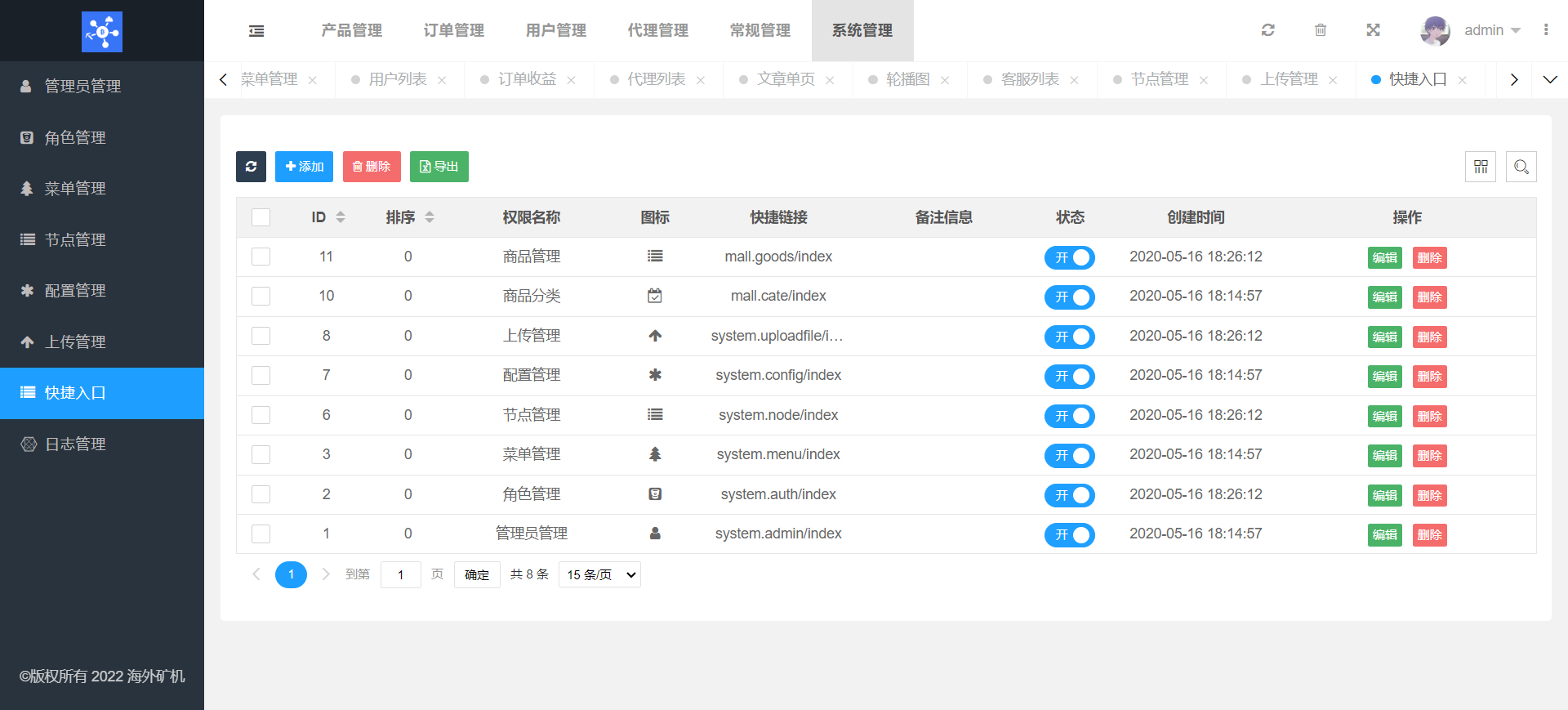Sort table by 排序 column arrows
This screenshot has width=1568, height=710.
(x=430, y=217)
